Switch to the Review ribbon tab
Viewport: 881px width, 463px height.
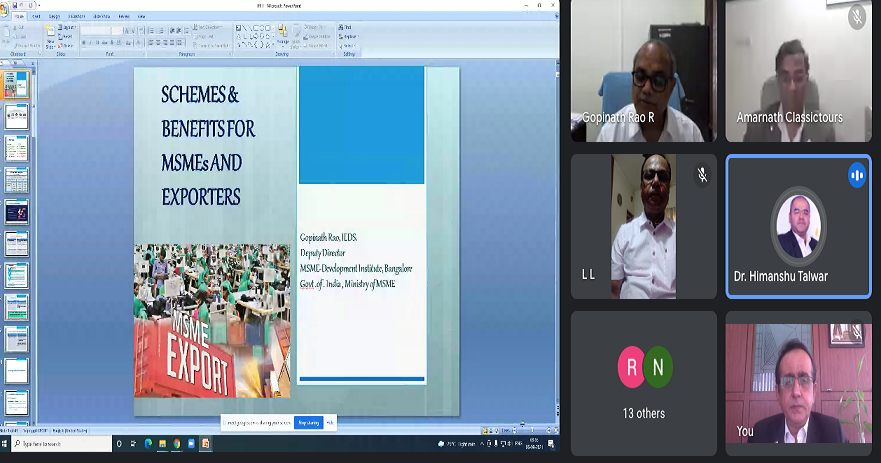(124, 16)
